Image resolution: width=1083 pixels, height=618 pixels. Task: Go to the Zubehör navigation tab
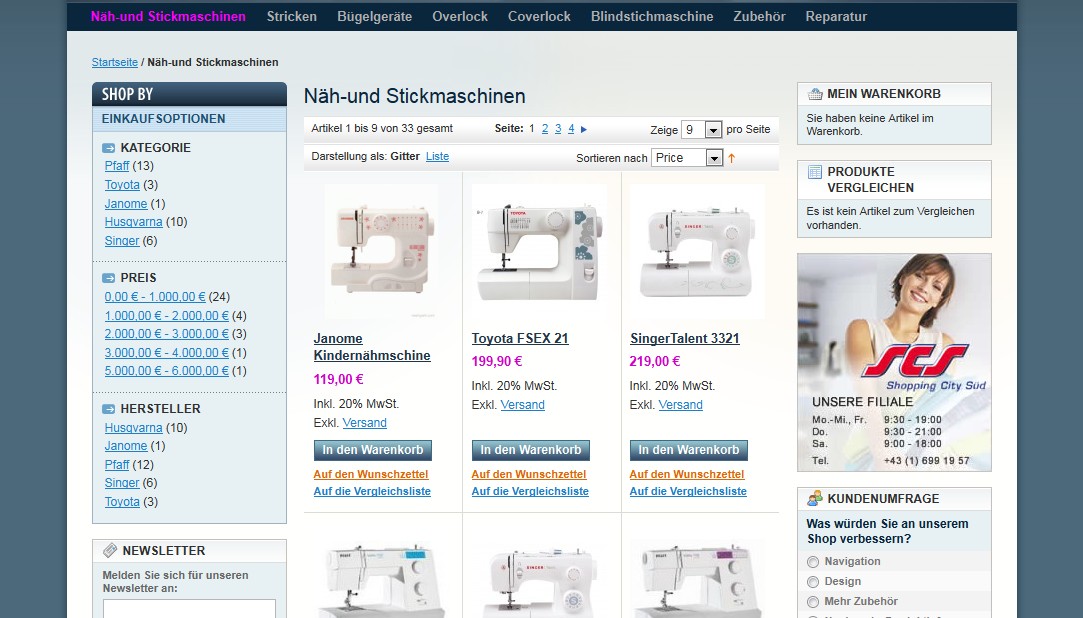(x=759, y=17)
